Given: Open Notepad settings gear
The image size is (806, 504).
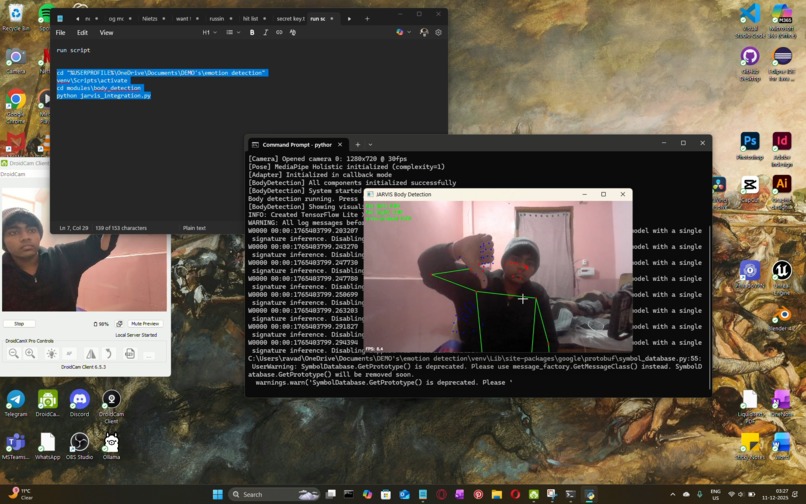Looking at the screenshot, I should point(438,32).
